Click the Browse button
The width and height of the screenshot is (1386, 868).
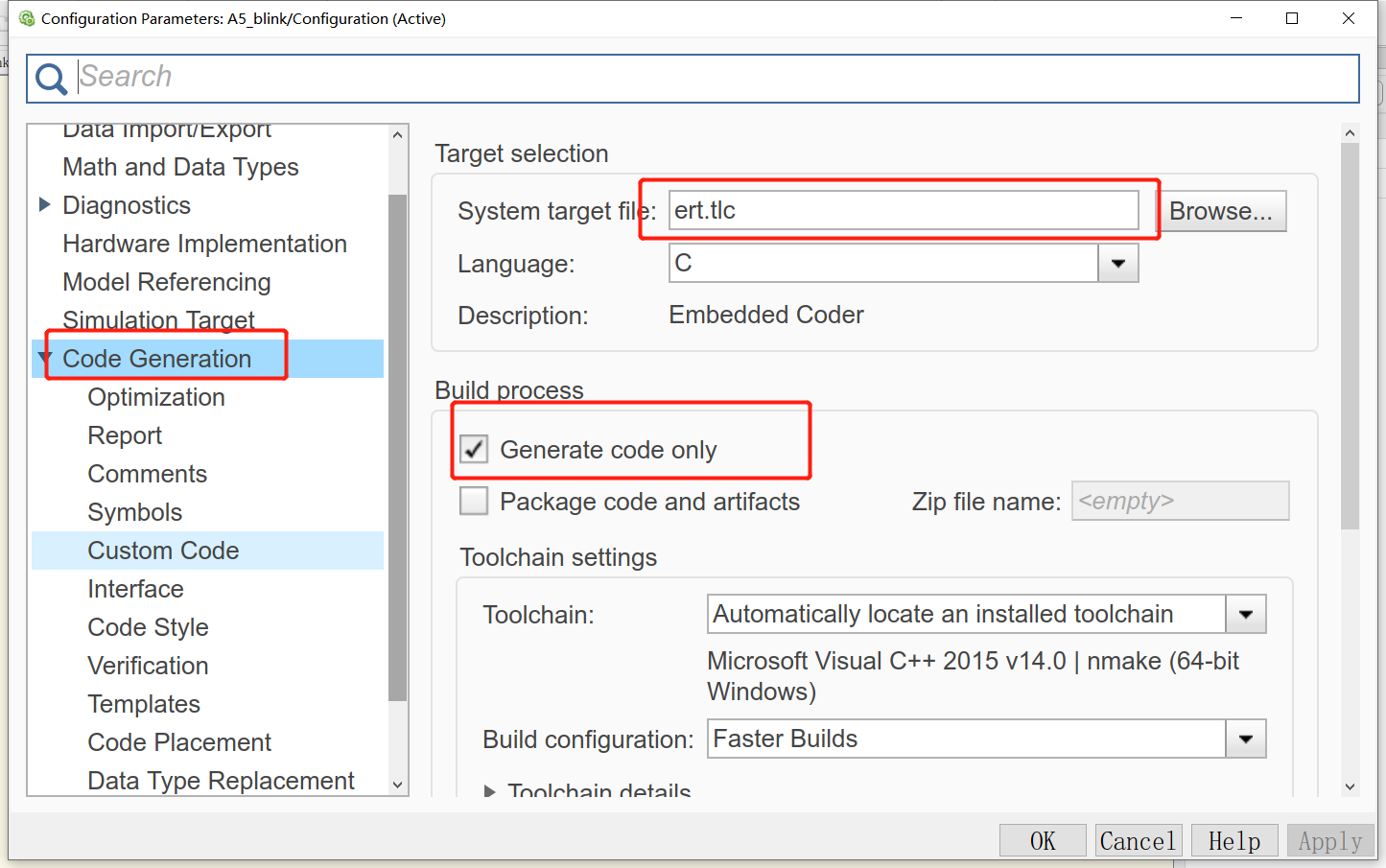tap(1220, 211)
